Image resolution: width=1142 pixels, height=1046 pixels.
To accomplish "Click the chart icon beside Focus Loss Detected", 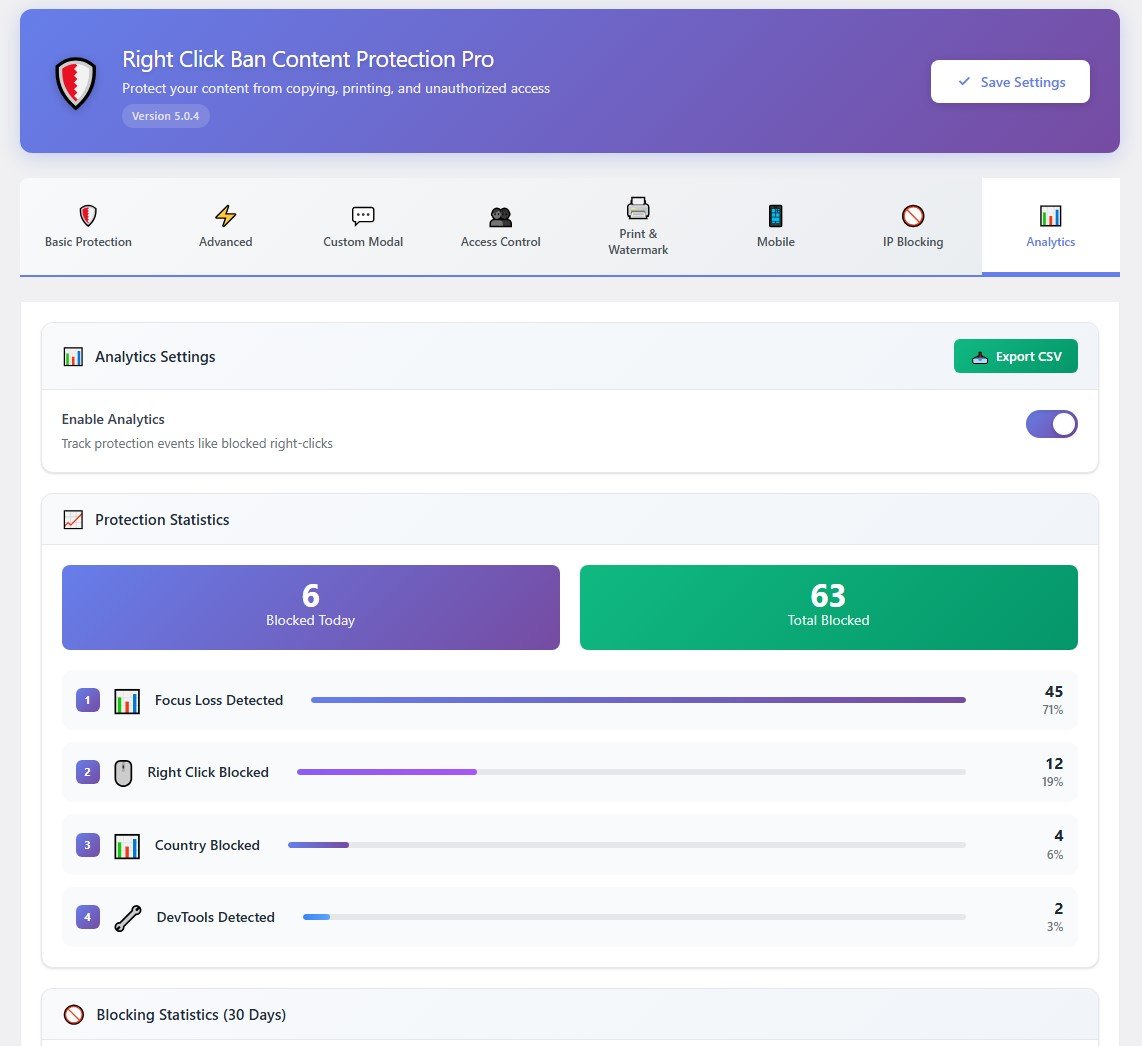I will point(126,700).
